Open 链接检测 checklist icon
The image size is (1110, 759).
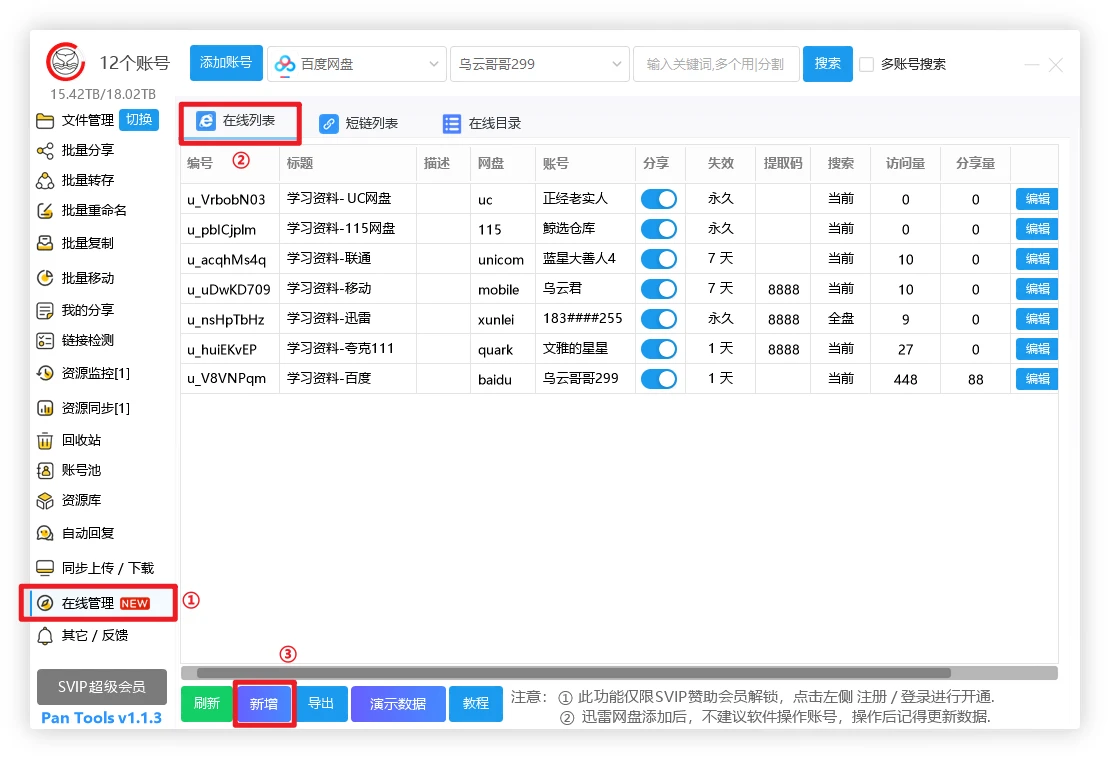(45, 341)
